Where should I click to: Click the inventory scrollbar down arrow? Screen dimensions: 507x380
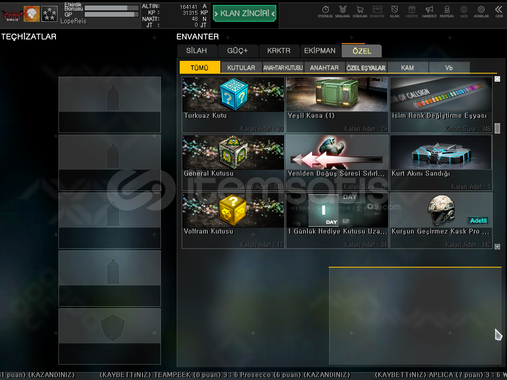click(x=497, y=246)
